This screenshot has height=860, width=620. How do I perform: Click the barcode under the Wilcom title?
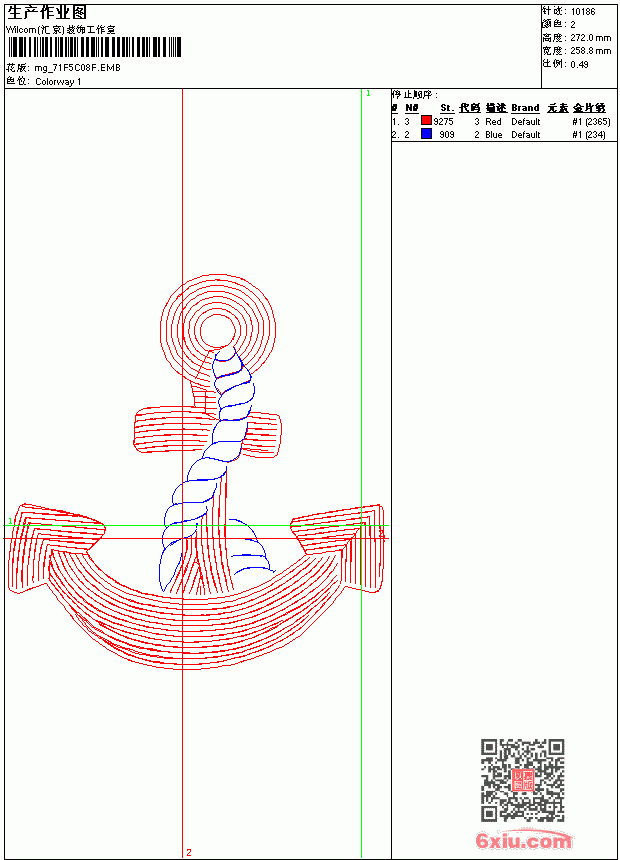93,47
